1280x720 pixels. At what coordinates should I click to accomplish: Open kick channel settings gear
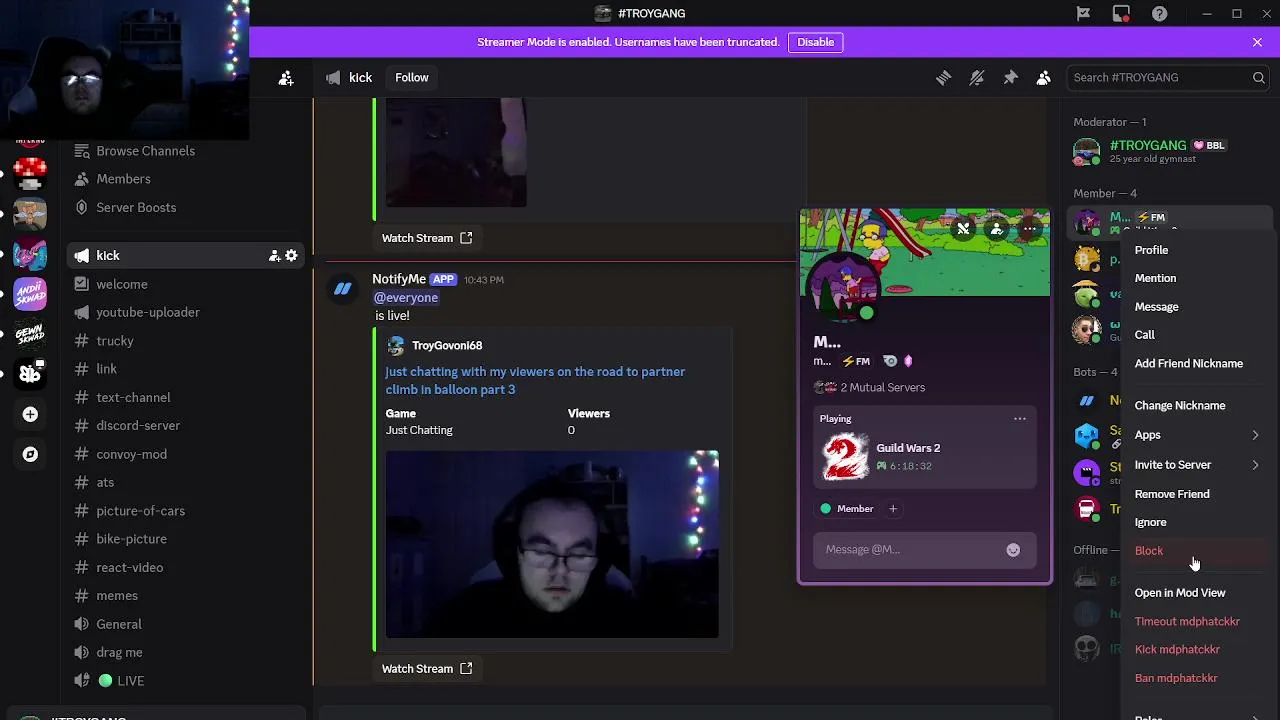(x=291, y=256)
